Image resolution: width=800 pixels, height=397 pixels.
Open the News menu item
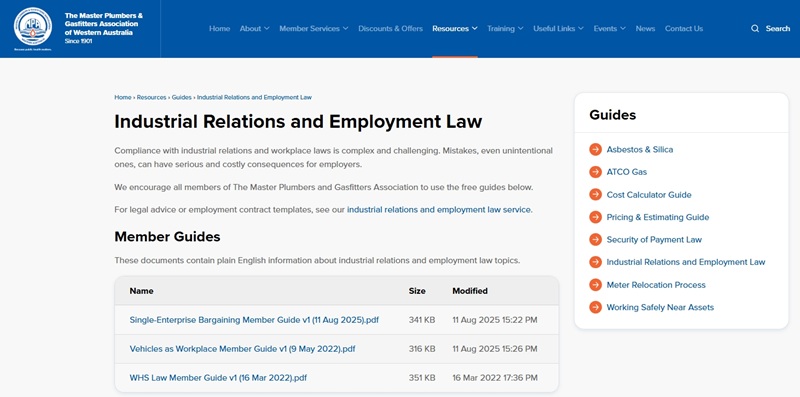click(645, 29)
